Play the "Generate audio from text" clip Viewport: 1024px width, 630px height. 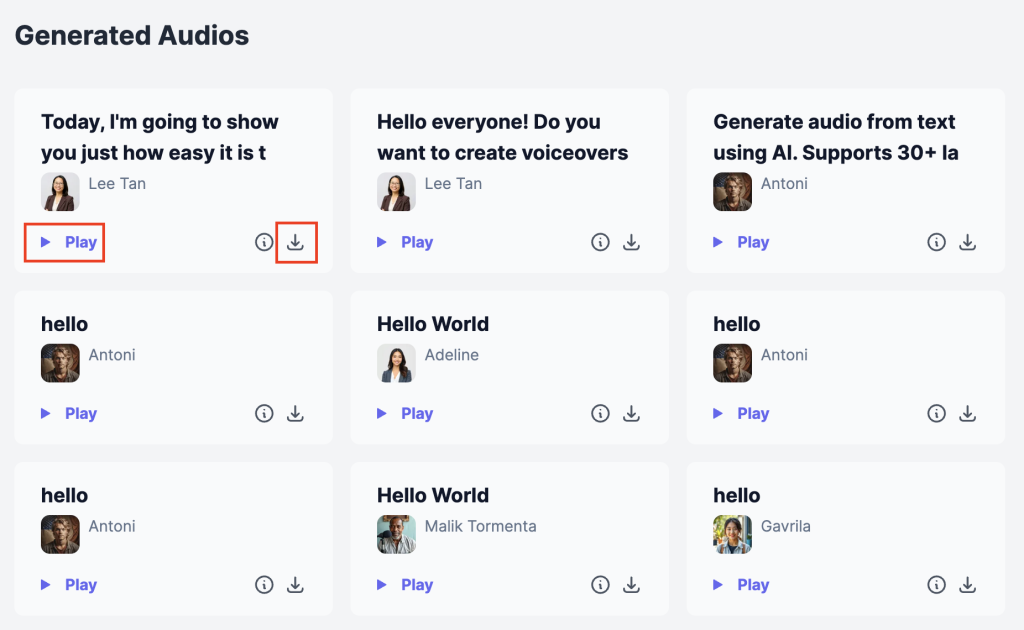tap(741, 242)
